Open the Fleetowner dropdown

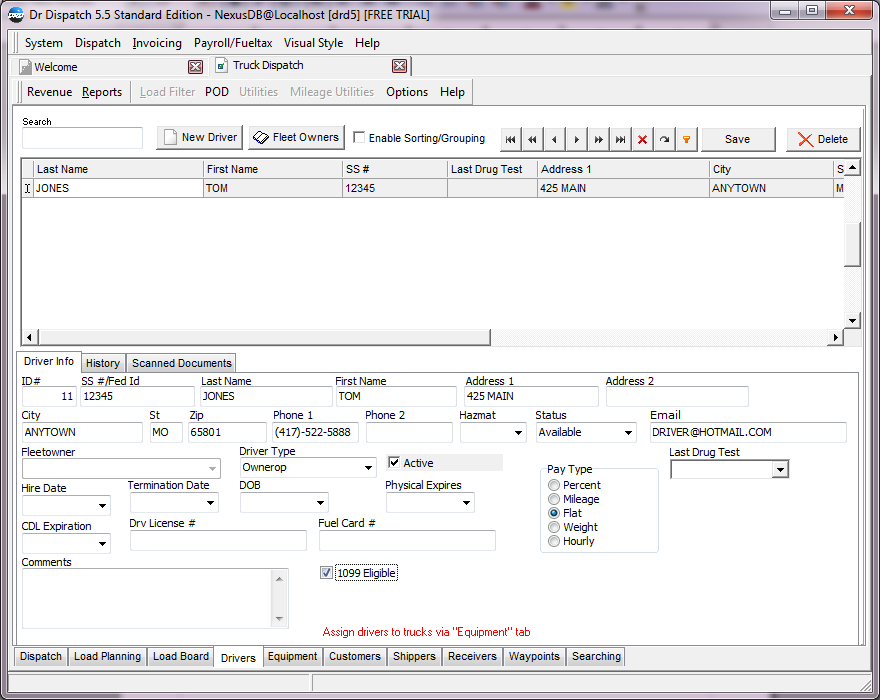(212, 469)
